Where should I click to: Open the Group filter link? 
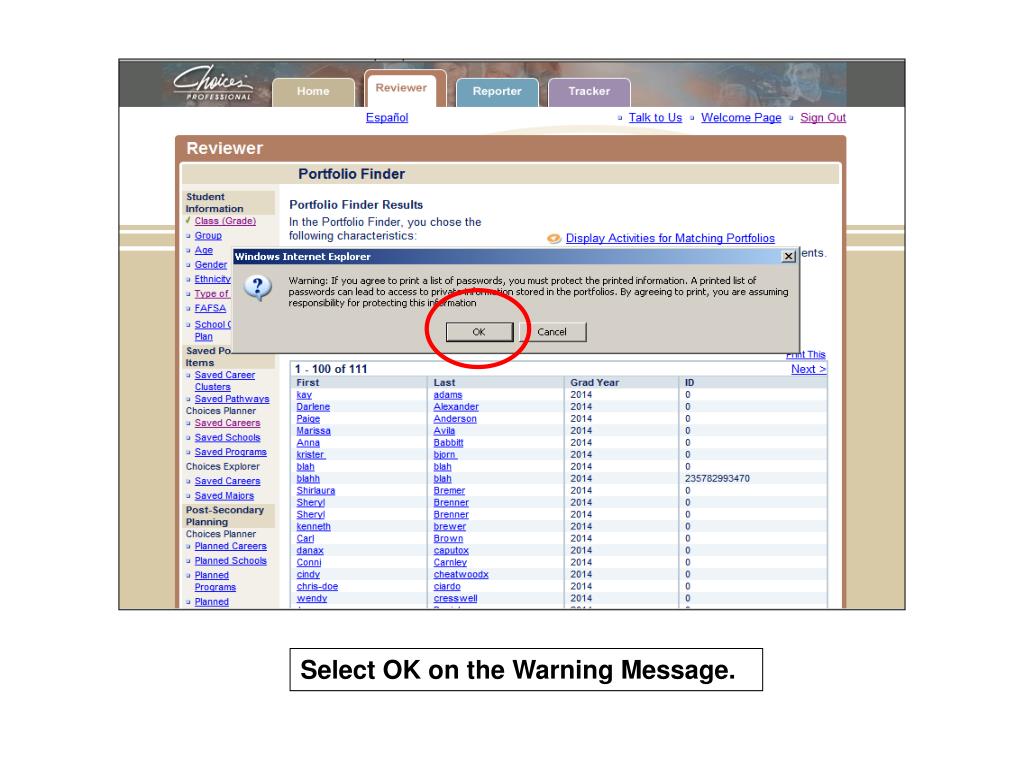tap(208, 236)
